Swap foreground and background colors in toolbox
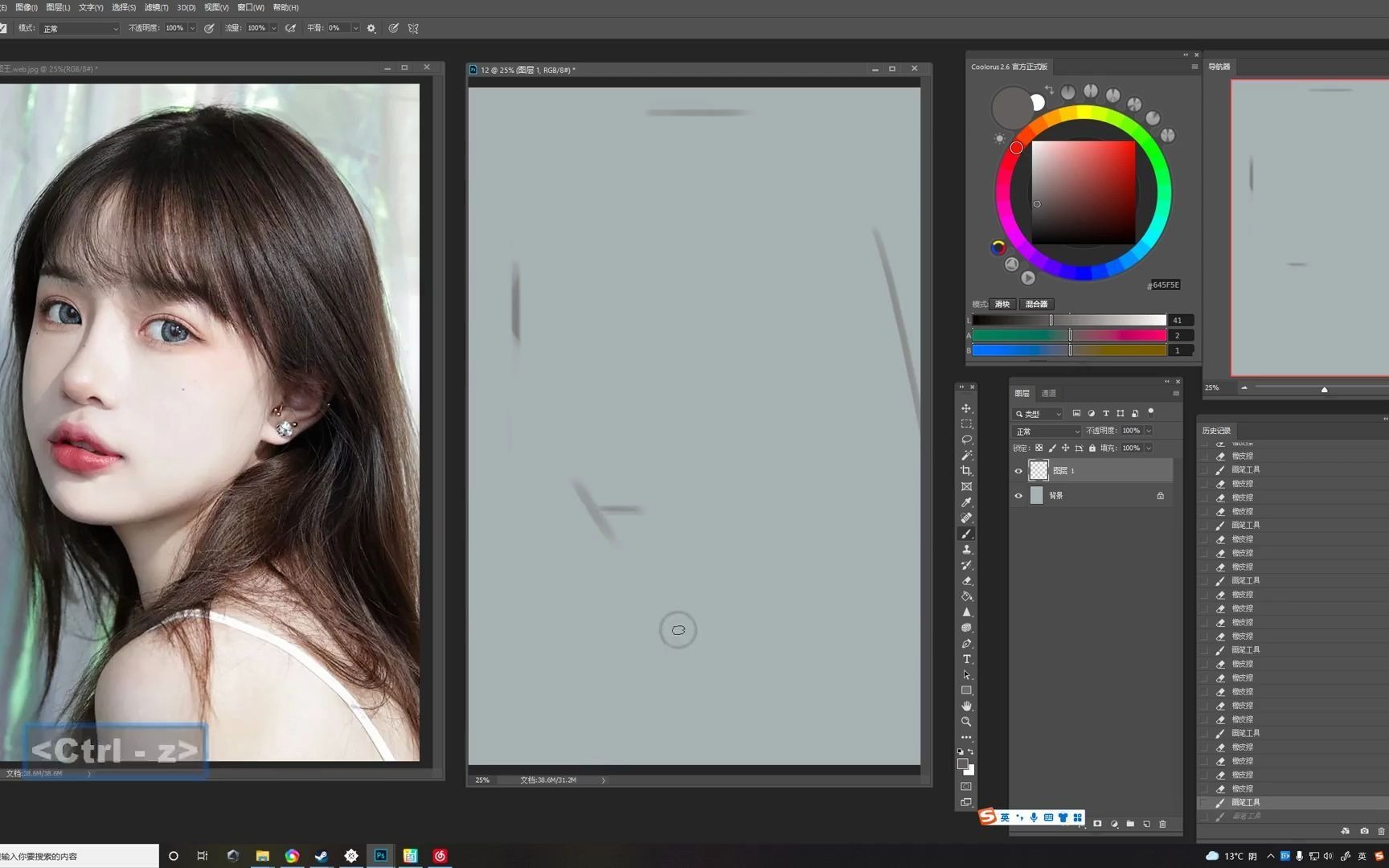 (971, 751)
